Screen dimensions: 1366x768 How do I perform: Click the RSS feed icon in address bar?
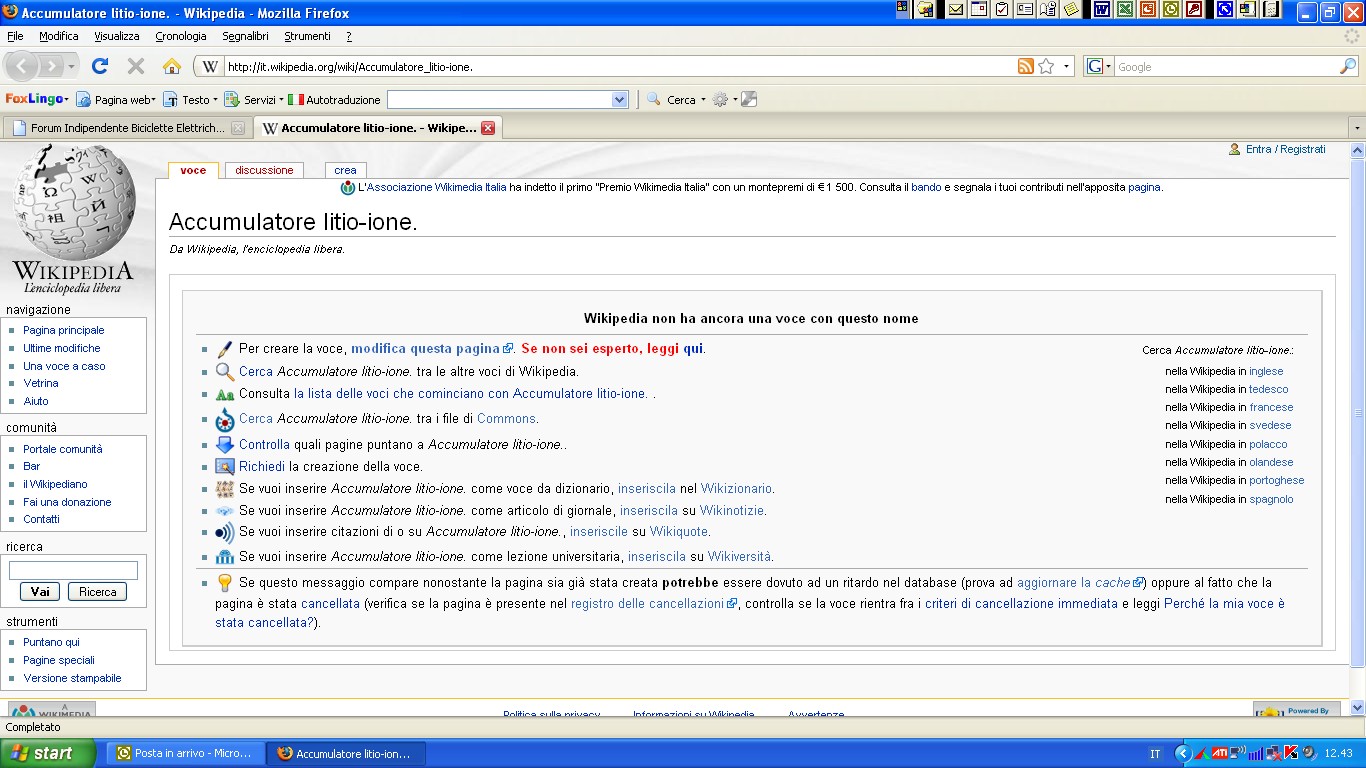(1025, 66)
